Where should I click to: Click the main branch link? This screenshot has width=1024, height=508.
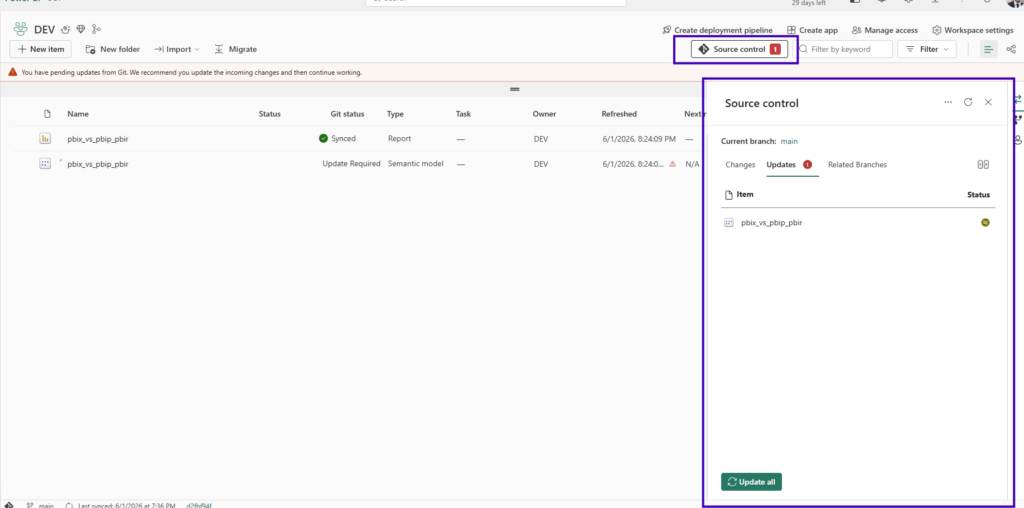tap(789, 141)
